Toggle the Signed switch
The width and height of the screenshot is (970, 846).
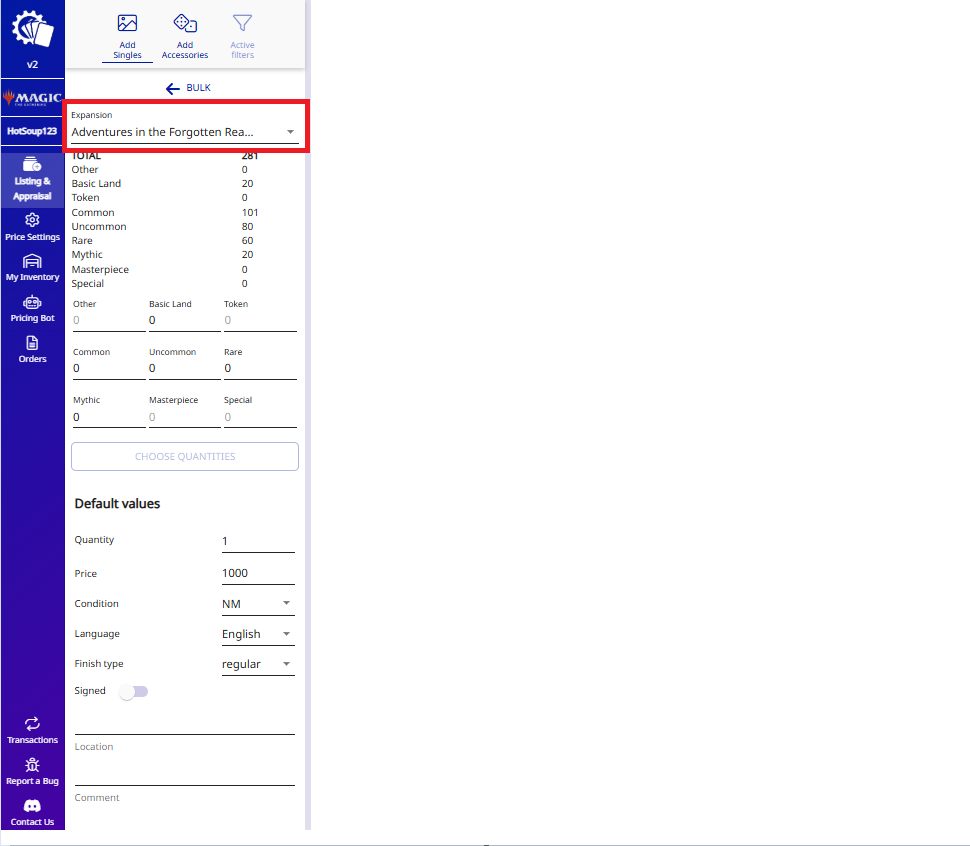pos(134,691)
